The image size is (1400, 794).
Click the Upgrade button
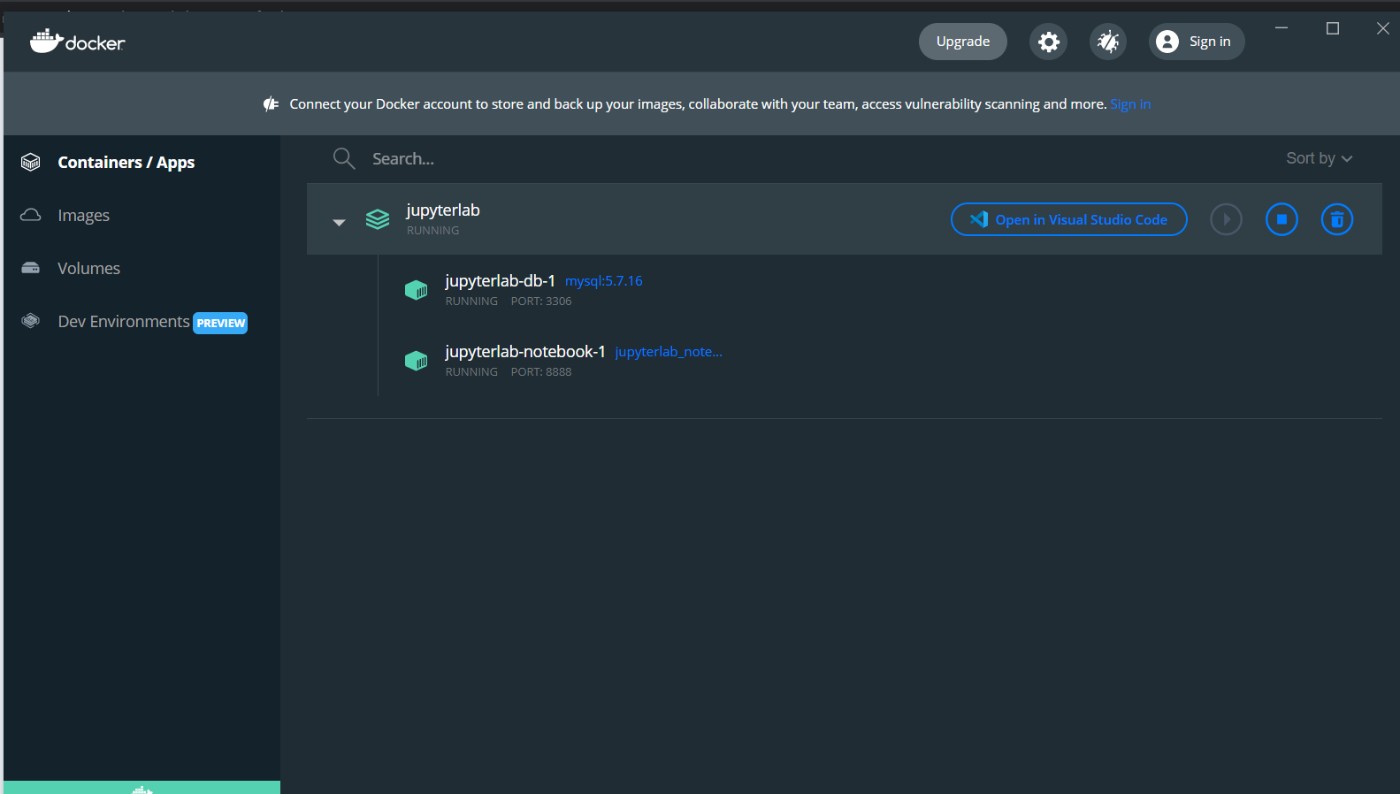[x=963, y=42]
